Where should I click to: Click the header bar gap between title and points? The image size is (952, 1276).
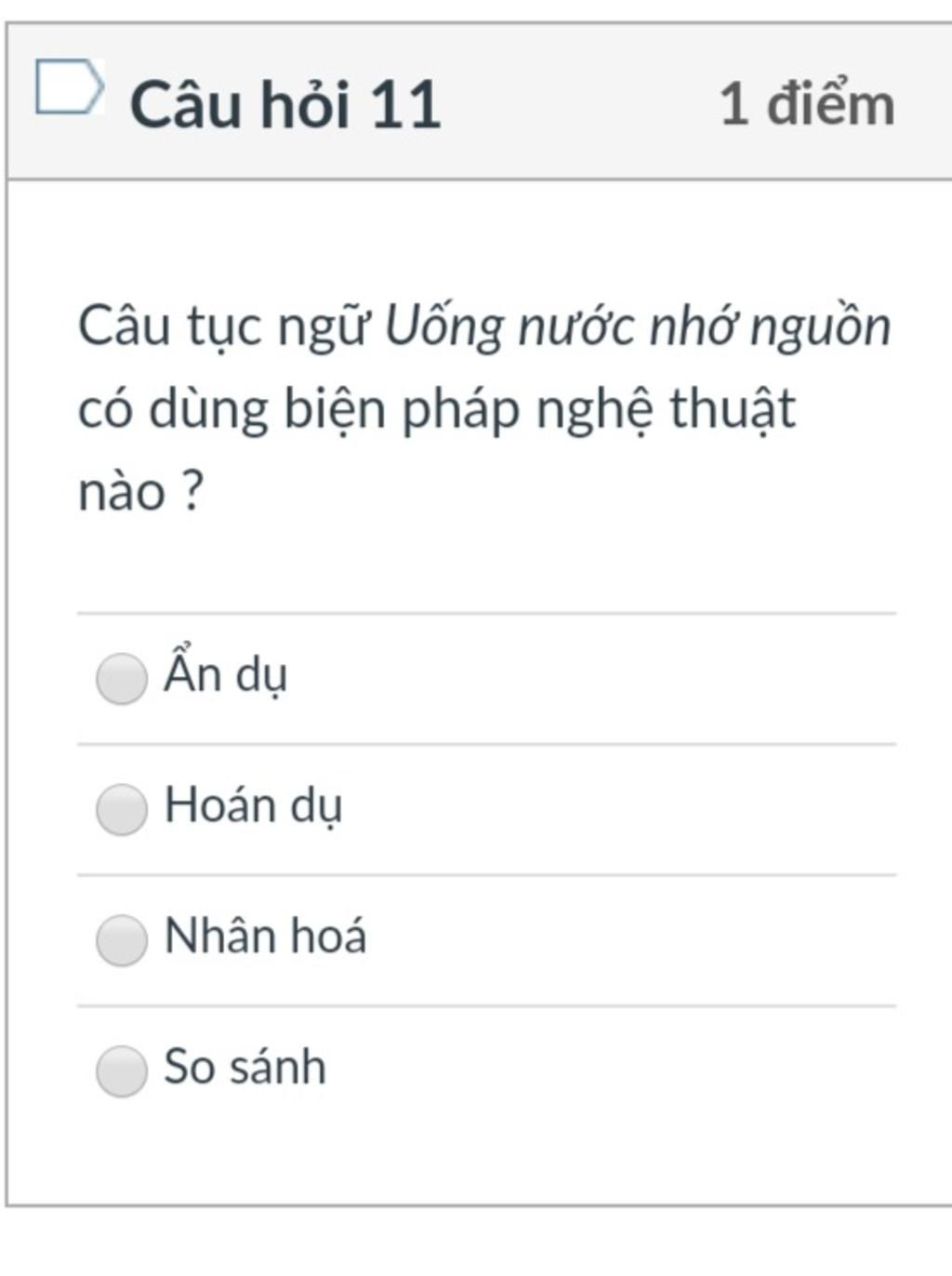click(x=576, y=104)
